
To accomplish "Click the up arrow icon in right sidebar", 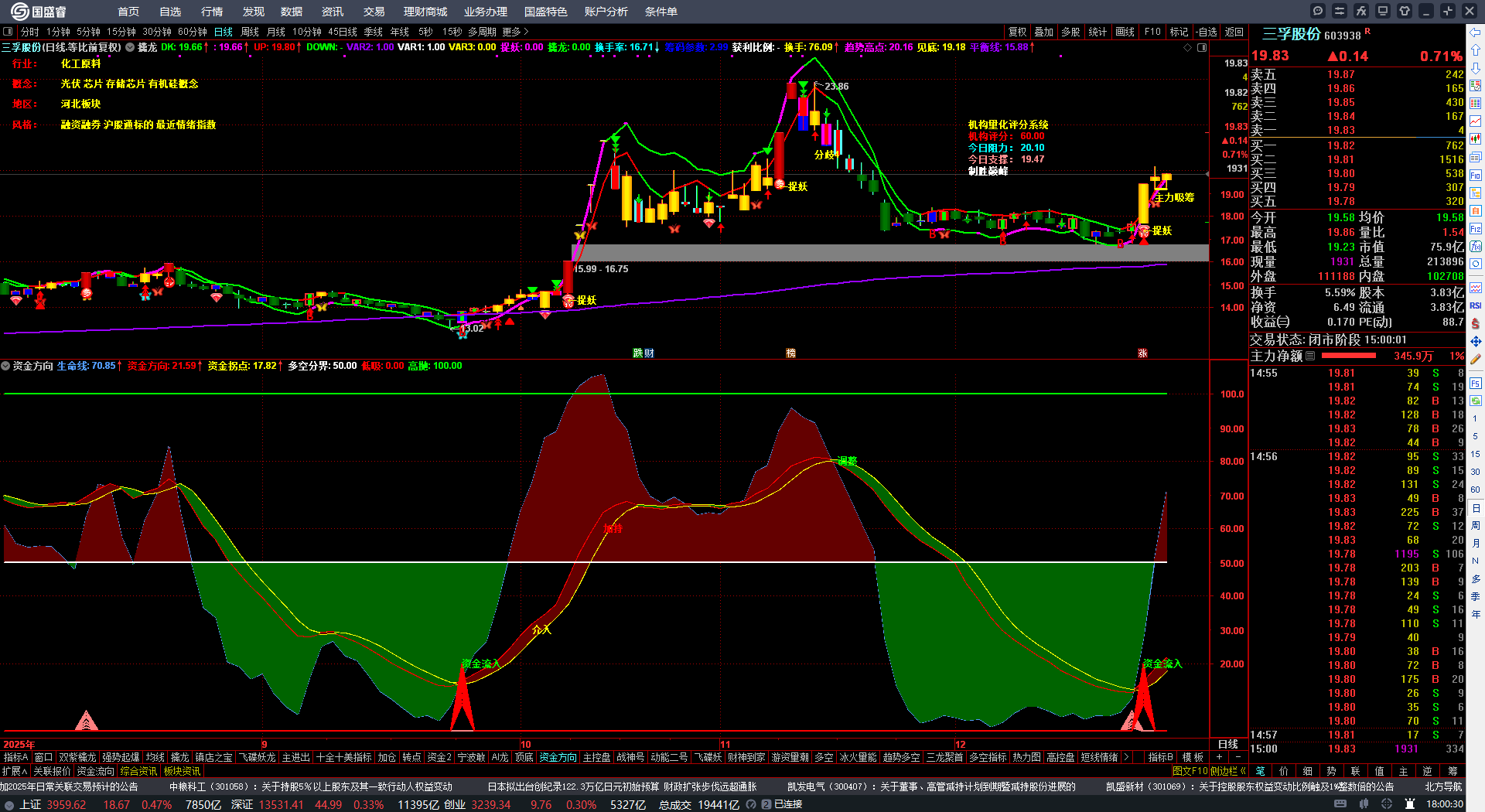I will (1476, 50).
